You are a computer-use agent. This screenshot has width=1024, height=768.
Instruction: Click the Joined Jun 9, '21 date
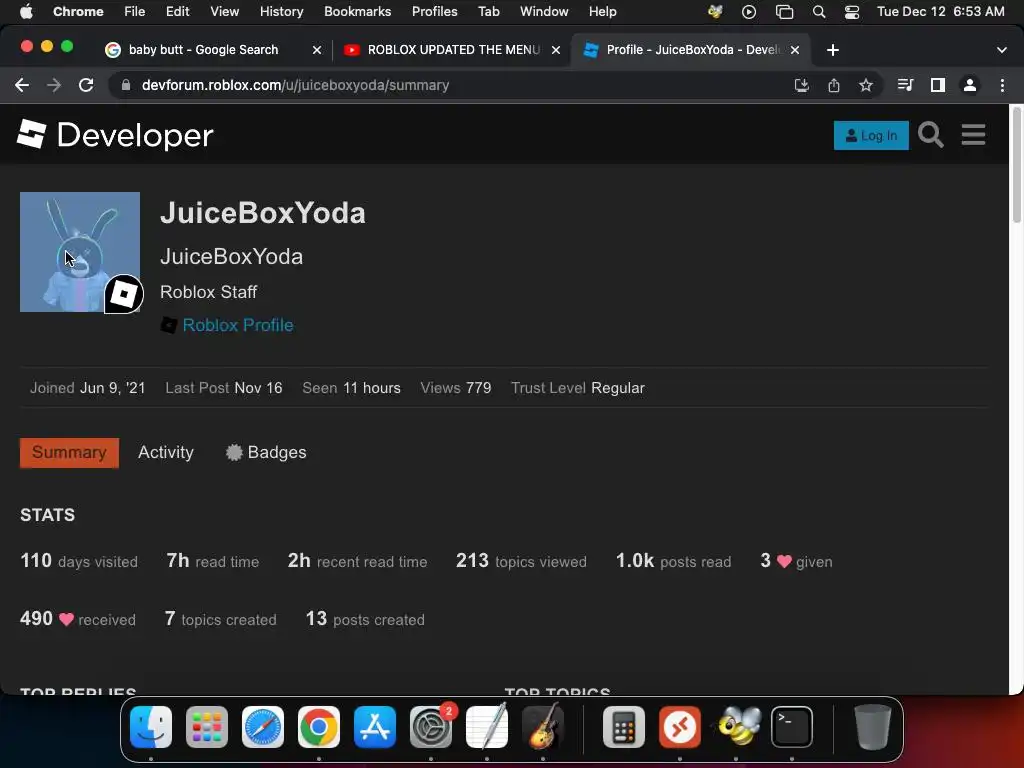[x=112, y=388]
